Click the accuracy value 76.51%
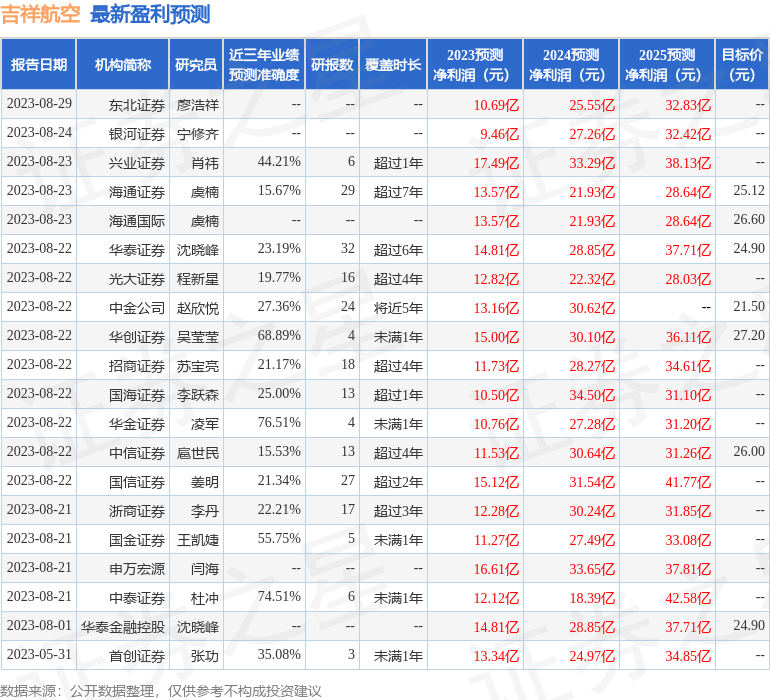The width and height of the screenshot is (770, 700). [279, 422]
